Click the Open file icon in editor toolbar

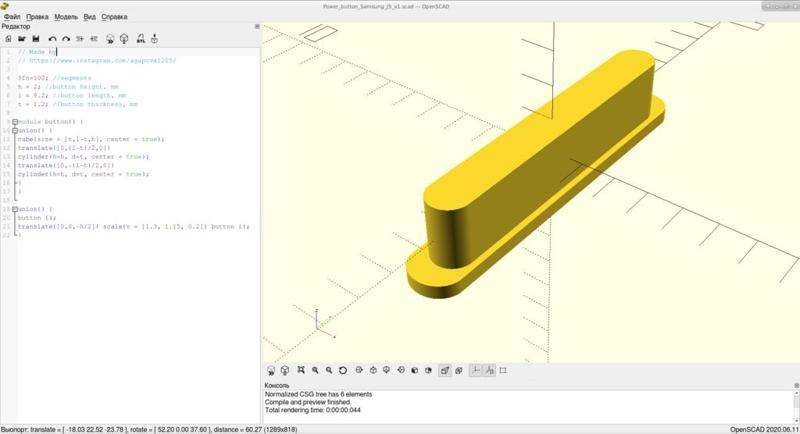(22, 39)
